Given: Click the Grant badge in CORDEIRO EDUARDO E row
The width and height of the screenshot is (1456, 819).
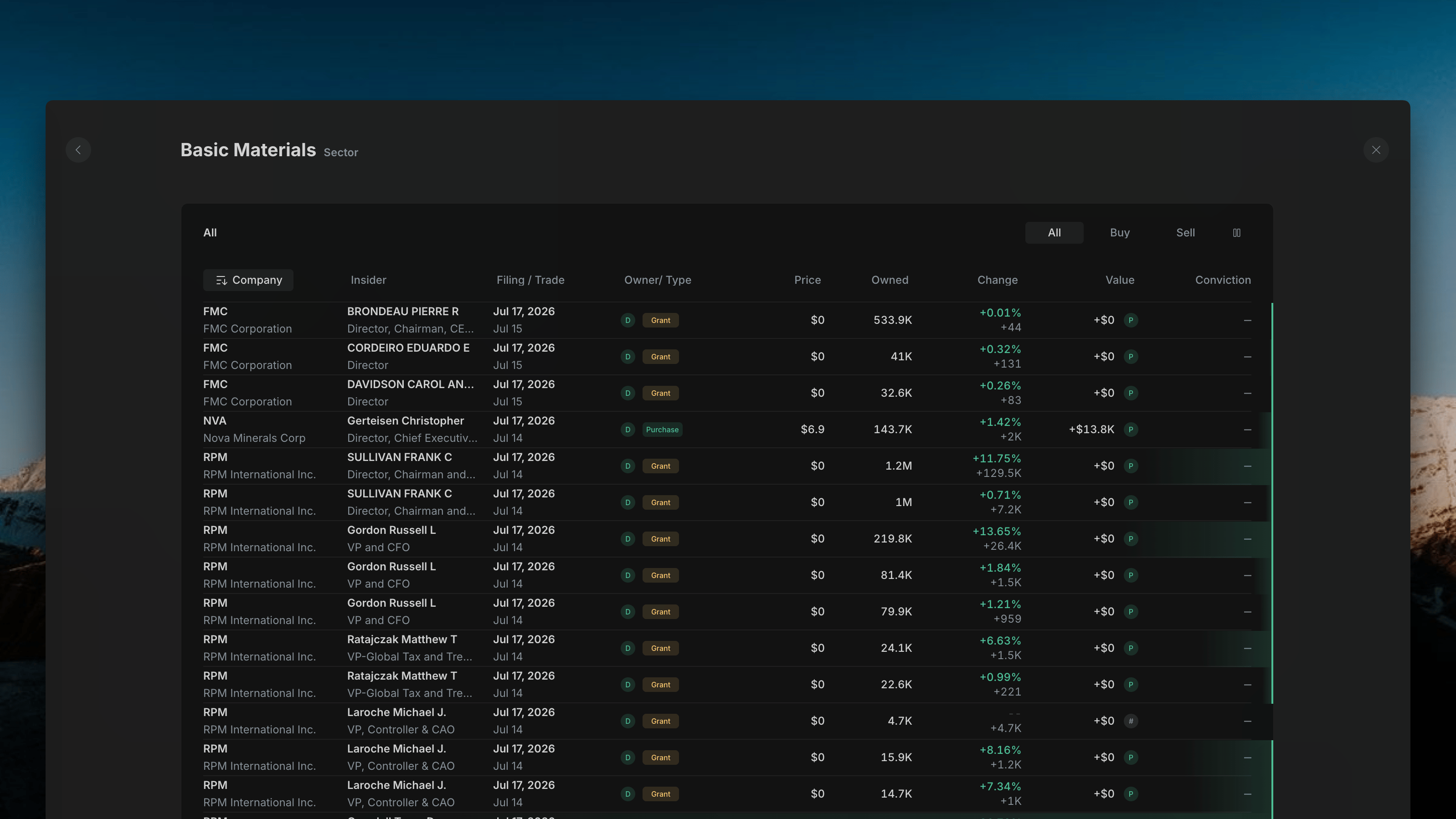Looking at the screenshot, I should [660, 357].
